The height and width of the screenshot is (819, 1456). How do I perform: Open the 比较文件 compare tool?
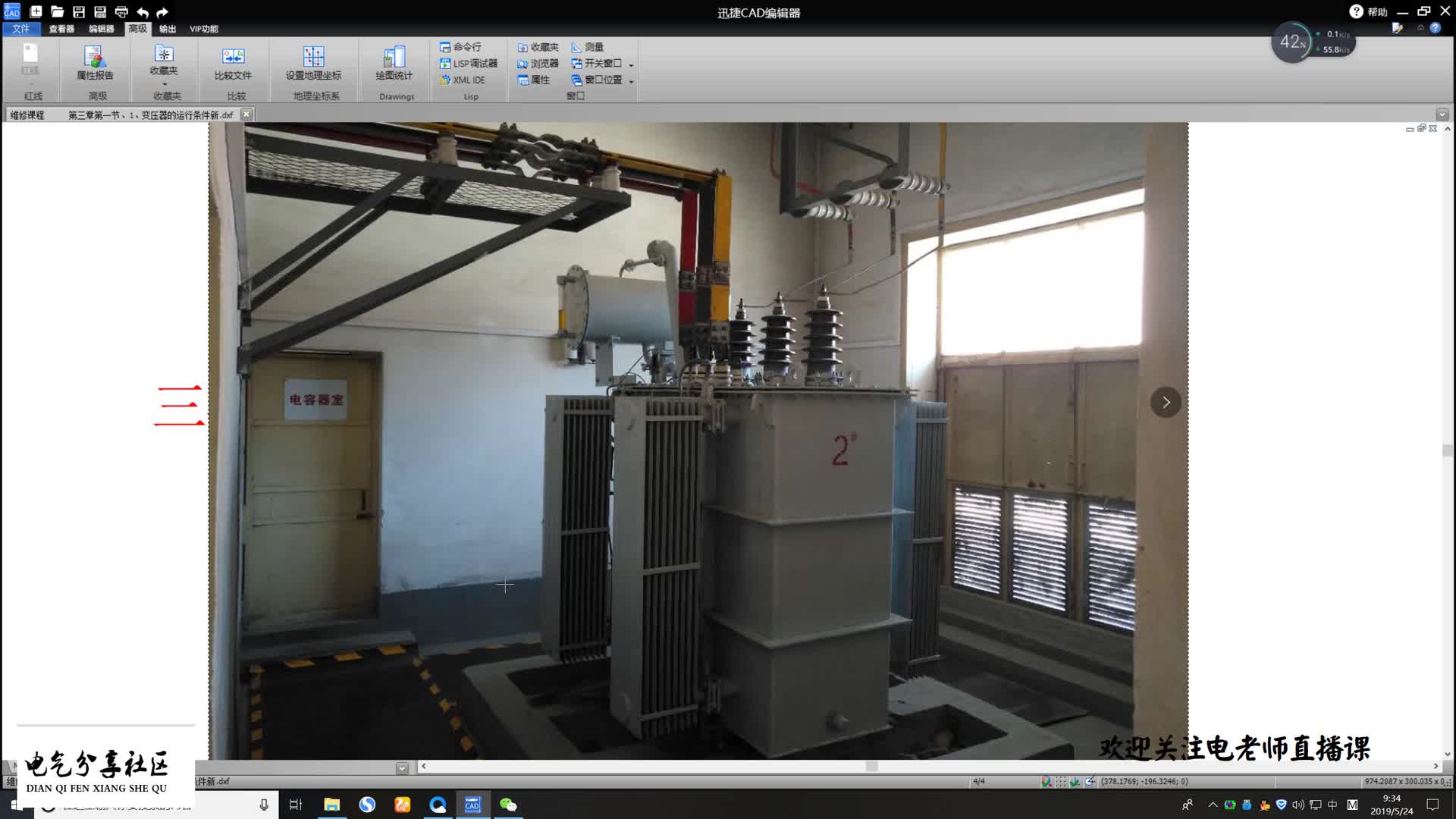pyautogui.click(x=233, y=62)
